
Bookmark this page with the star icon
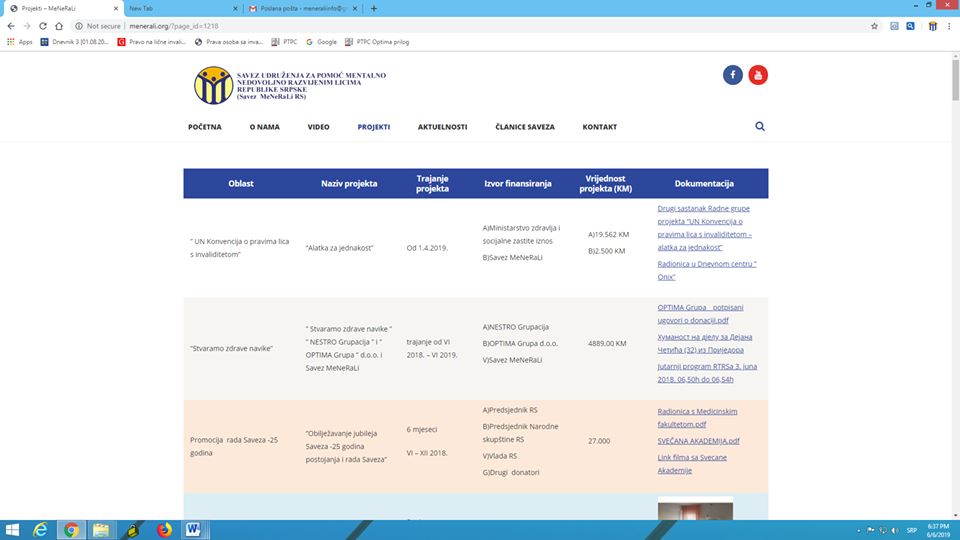[x=874, y=26]
